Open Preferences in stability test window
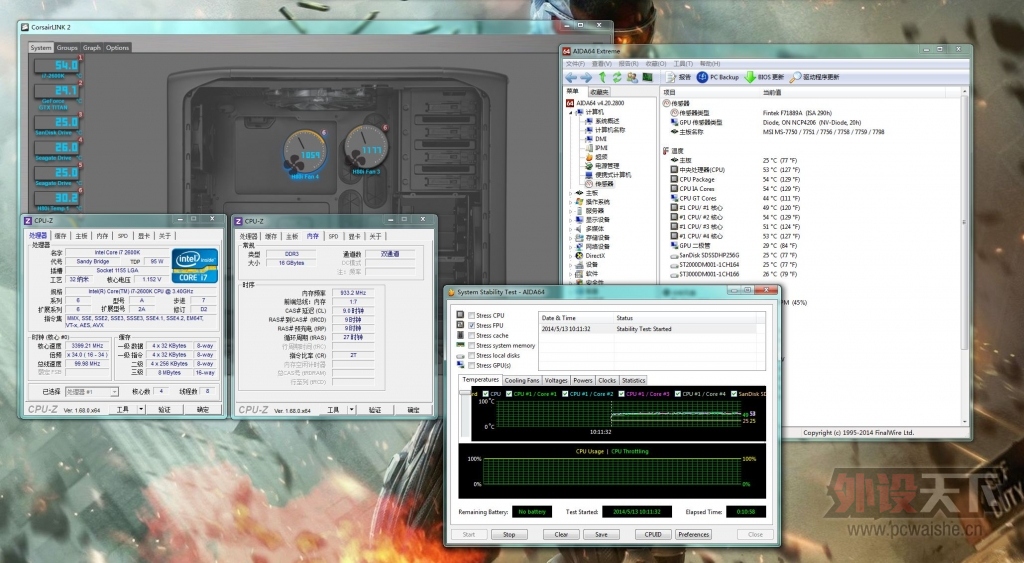 [694, 534]
